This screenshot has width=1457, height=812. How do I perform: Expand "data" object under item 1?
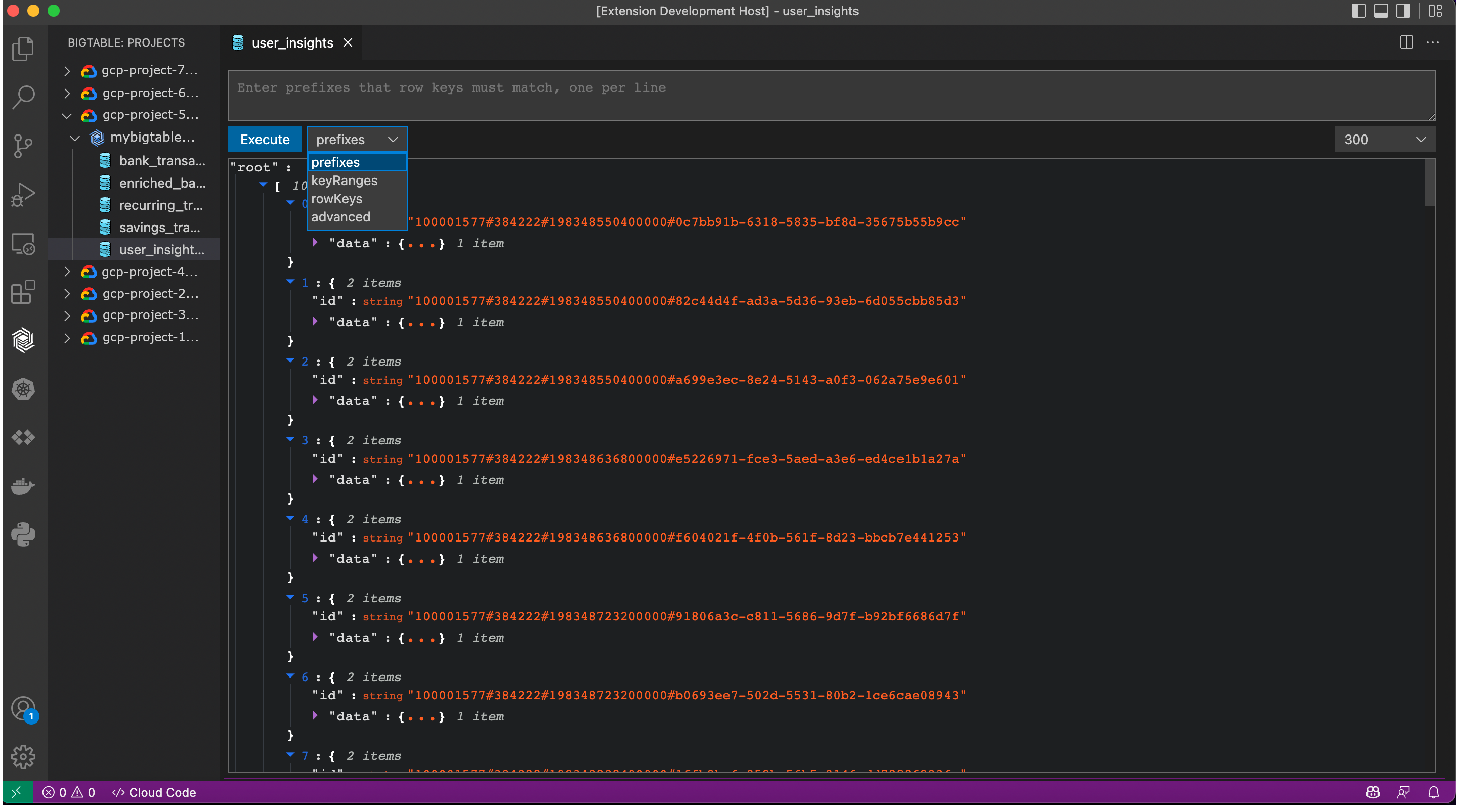[315, 321]
